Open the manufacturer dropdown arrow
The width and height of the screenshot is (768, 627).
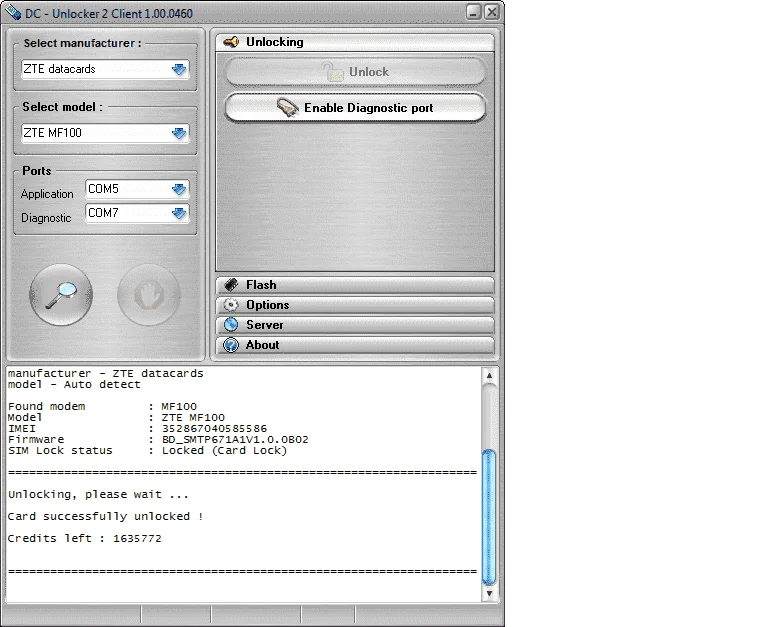179,69
